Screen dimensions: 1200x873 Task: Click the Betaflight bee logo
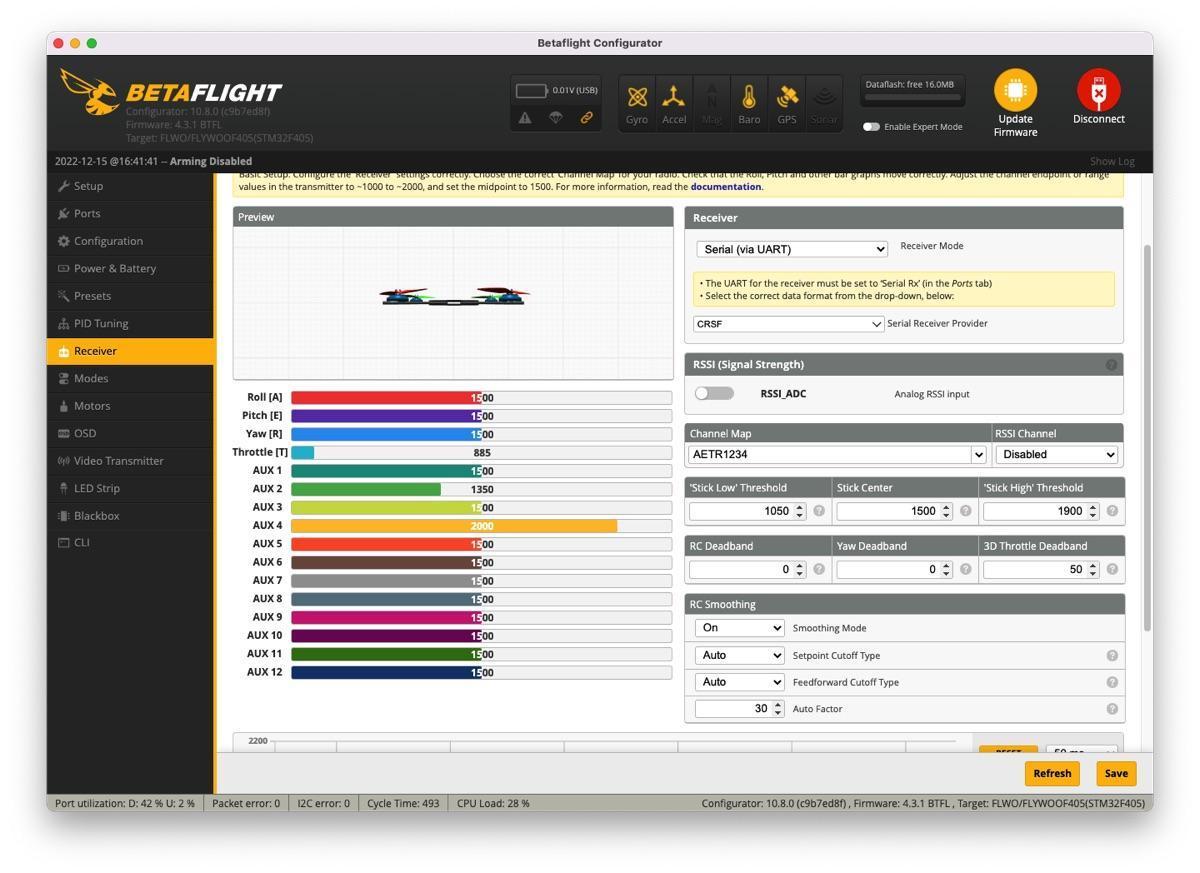[x=90, y=91]
